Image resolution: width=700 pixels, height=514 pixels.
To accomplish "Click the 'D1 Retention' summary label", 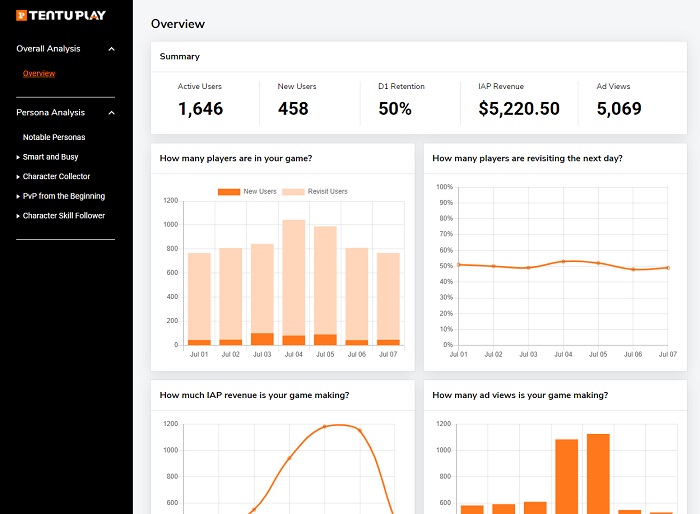I will 401,86.
